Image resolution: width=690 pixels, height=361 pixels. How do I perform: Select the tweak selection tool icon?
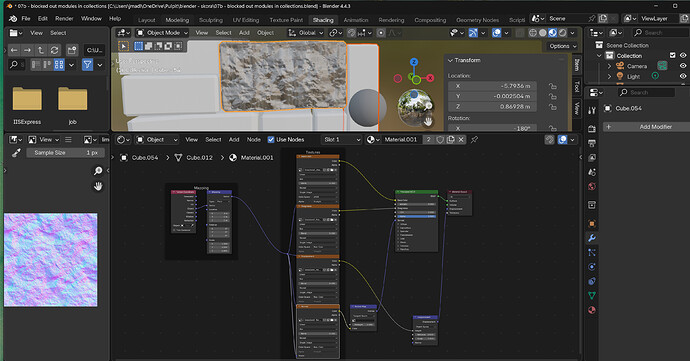[124, 46]
